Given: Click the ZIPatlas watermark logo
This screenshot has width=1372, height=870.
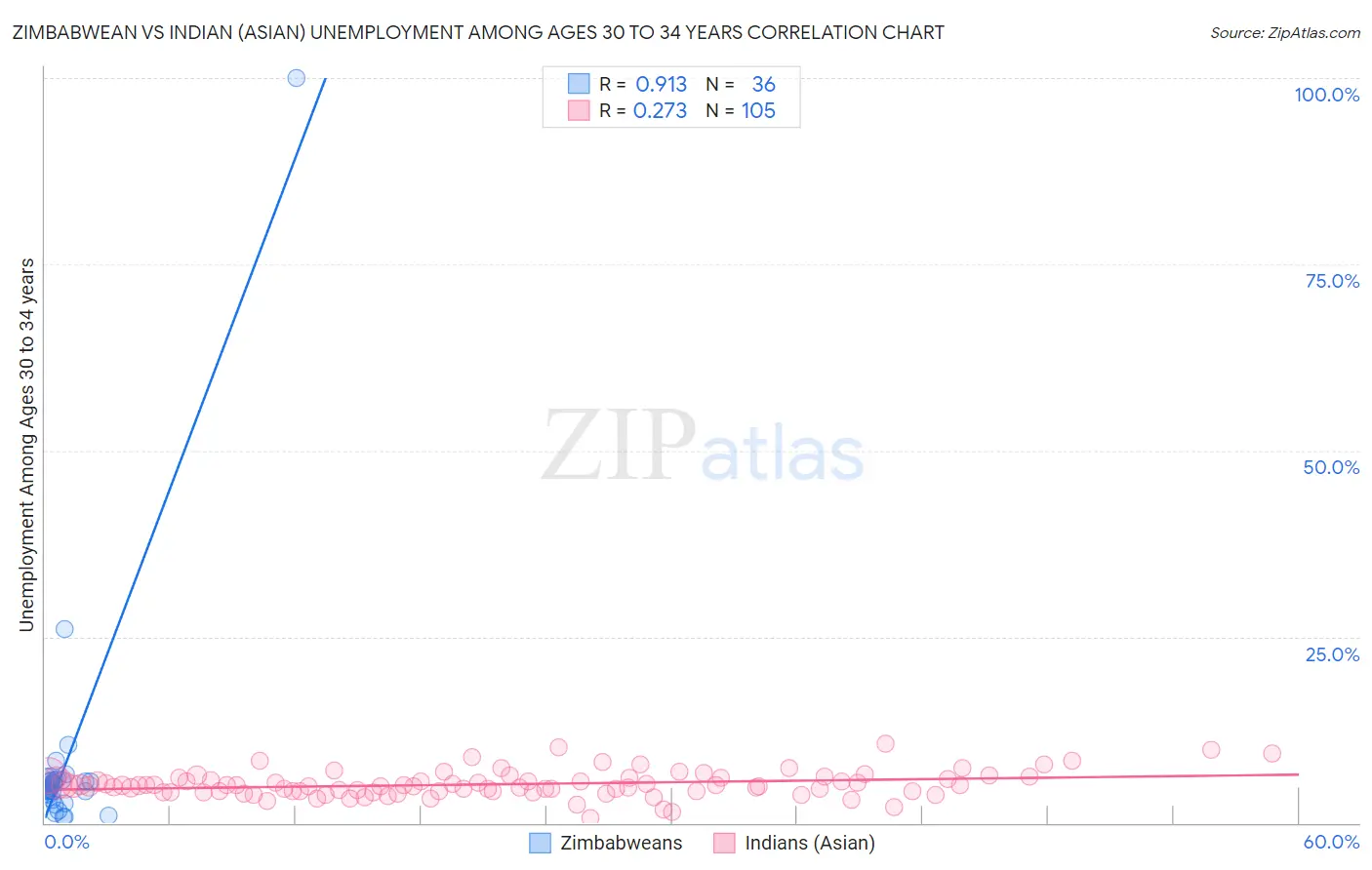Looking at the screenshot, I should [703, 447].
